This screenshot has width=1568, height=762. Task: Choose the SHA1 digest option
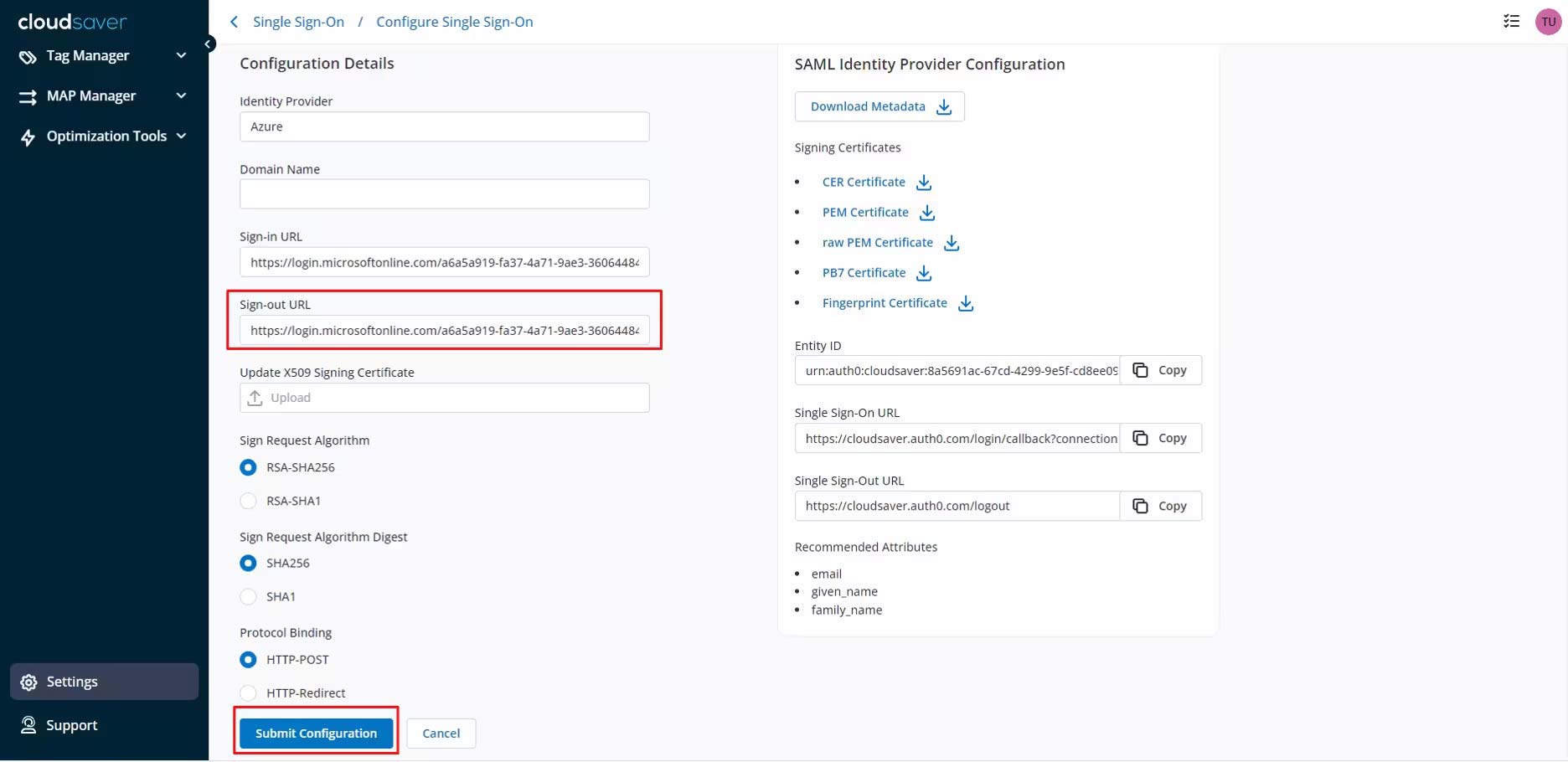(248, 596)
